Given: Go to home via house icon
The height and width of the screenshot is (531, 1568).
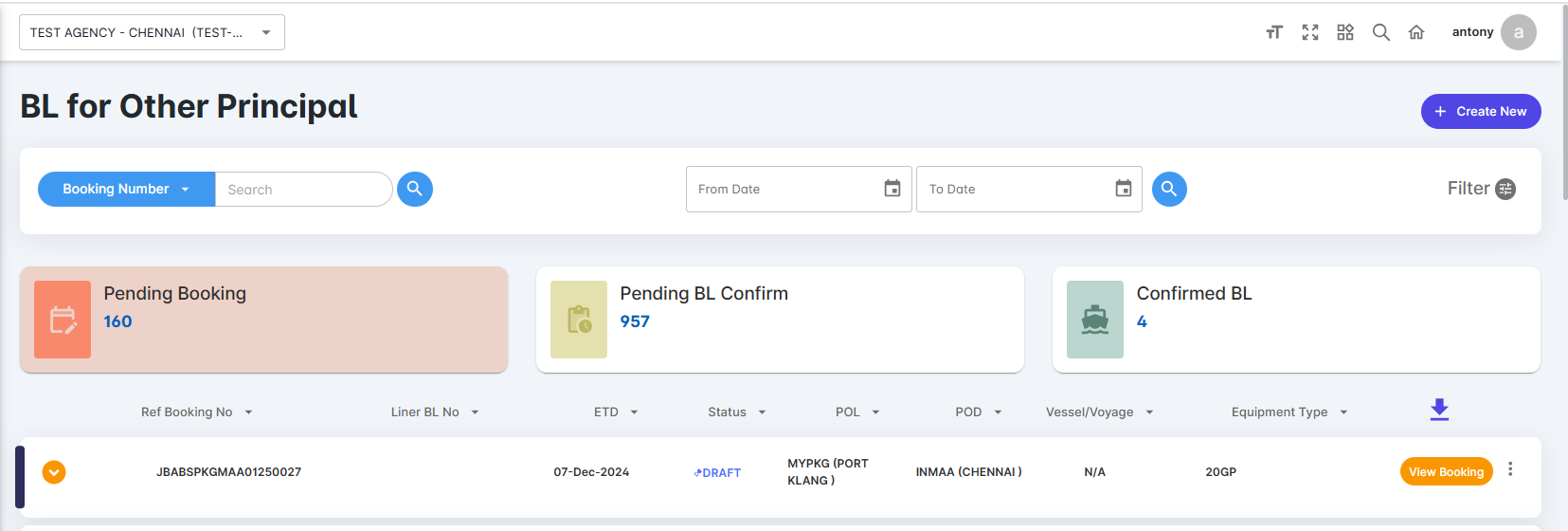Looking at the screenshot, I should click(1416, 32).
